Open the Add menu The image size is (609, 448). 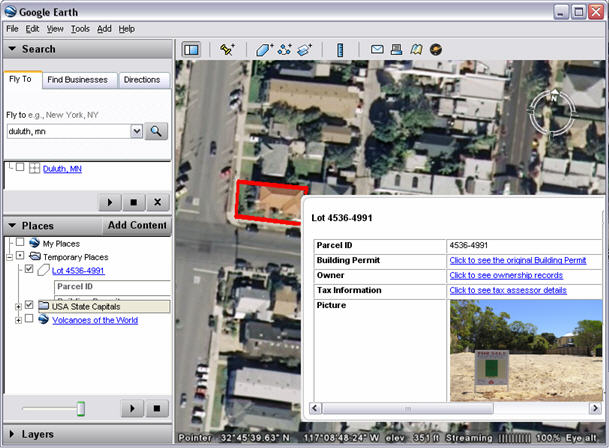104,29
